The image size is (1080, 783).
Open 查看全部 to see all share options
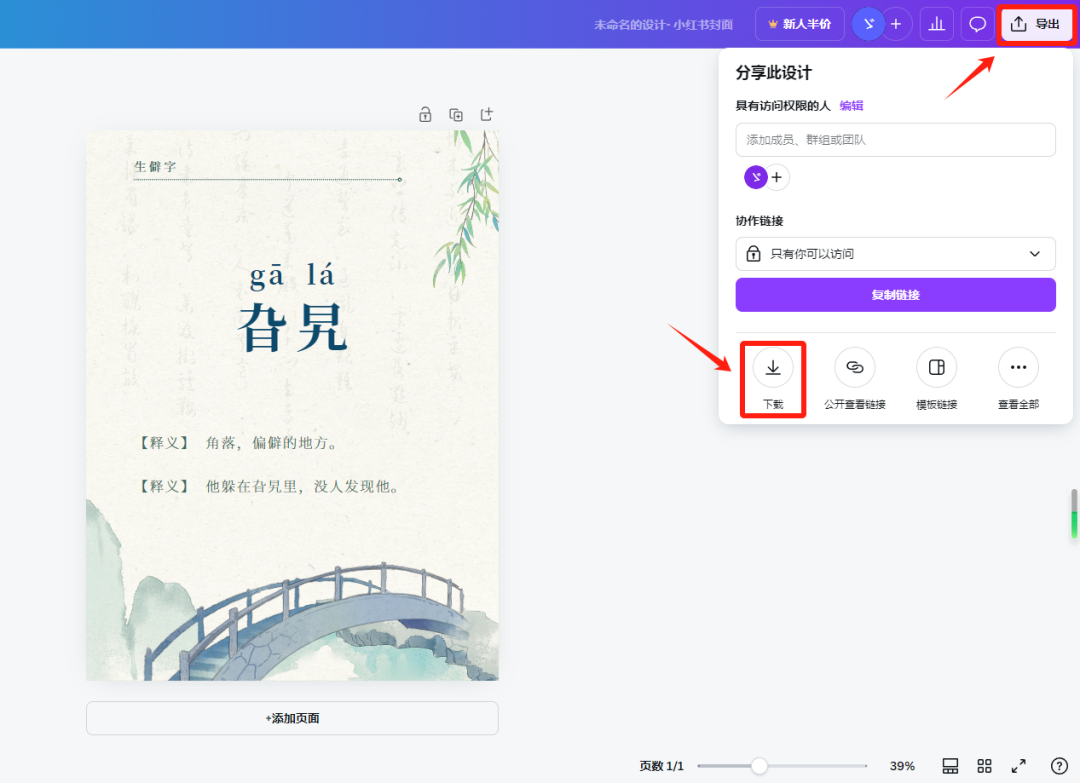(x=1018, y=367)
